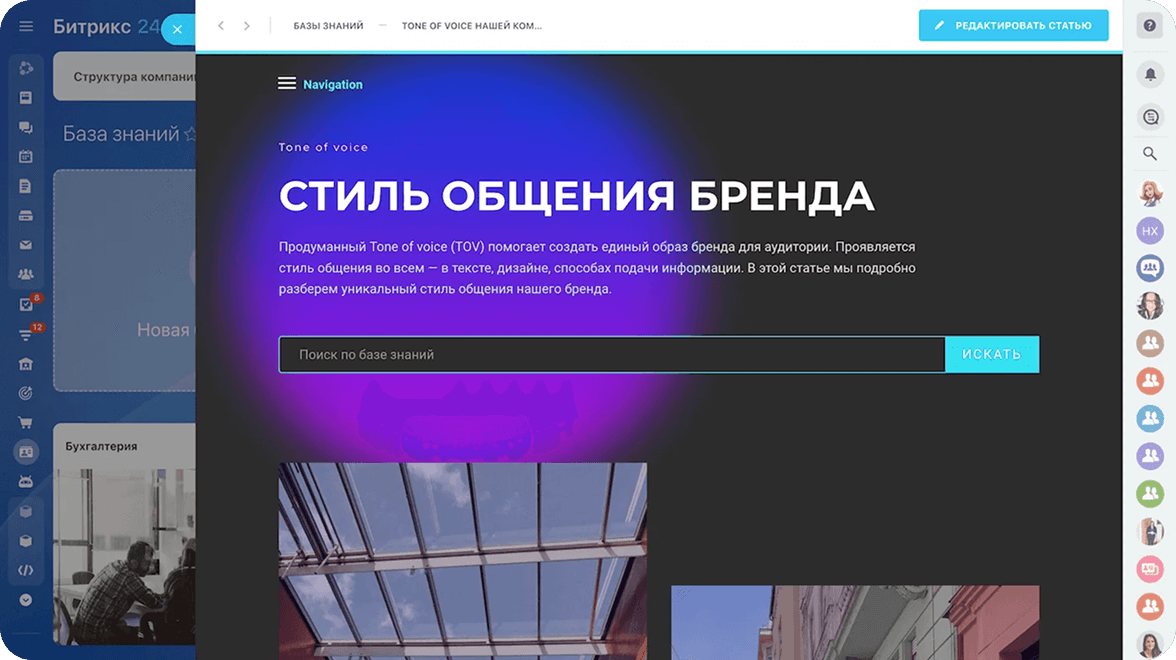Screen dimensions: 1176x660
Task: Go back with the previous arrow
Action: (x=221, y=26)
